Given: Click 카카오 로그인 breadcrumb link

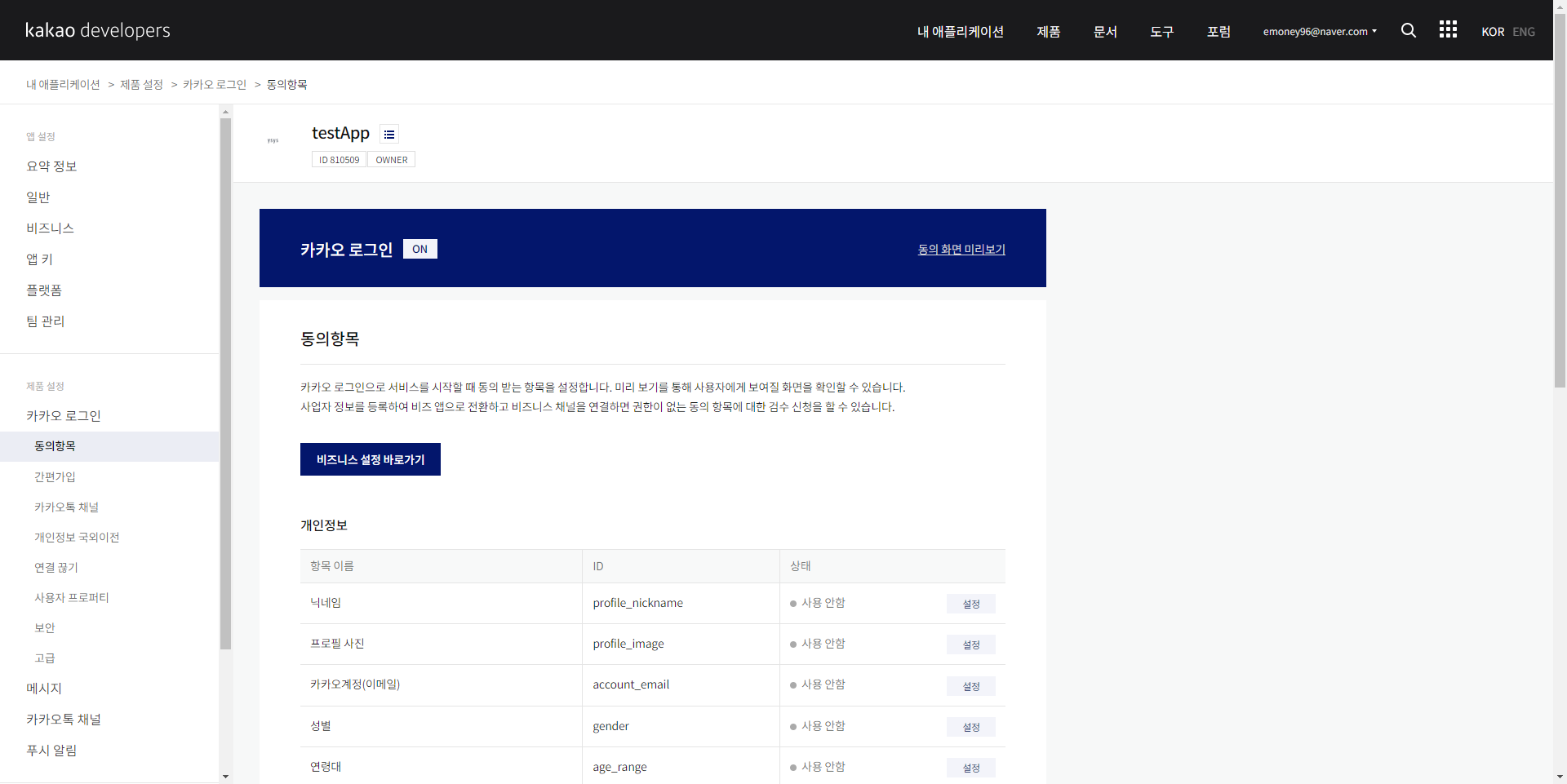Looking at the screenshot, I should [215, 85].
